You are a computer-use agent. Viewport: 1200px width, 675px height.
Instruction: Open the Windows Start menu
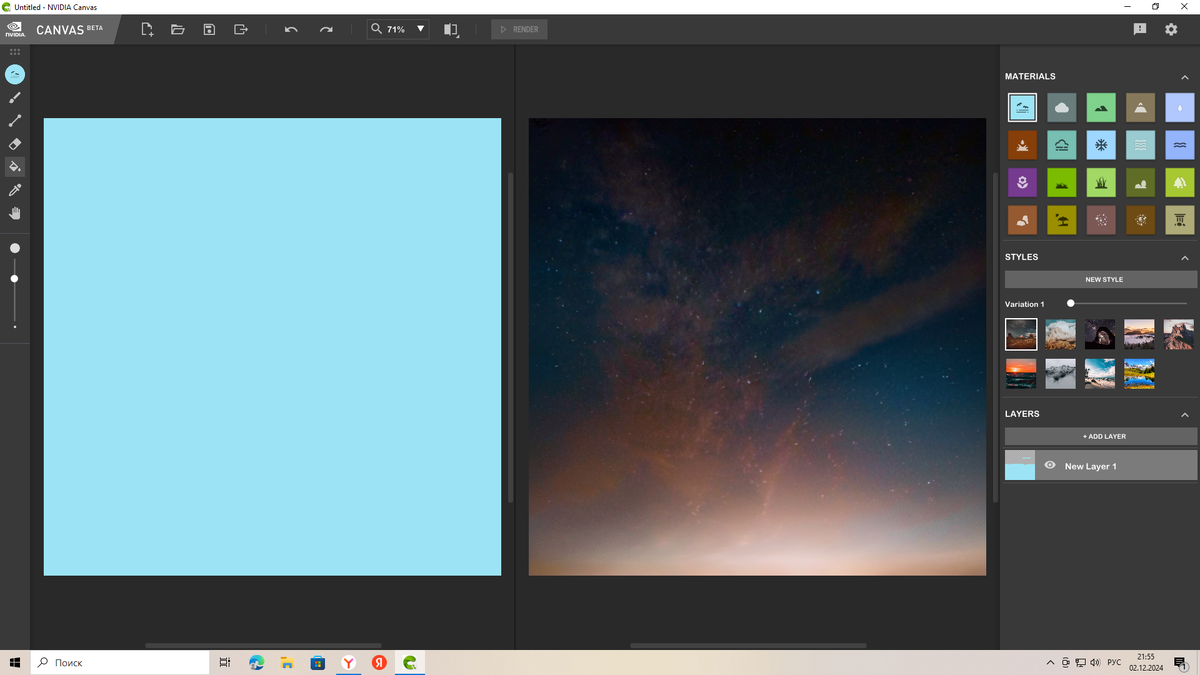point(15,662)
